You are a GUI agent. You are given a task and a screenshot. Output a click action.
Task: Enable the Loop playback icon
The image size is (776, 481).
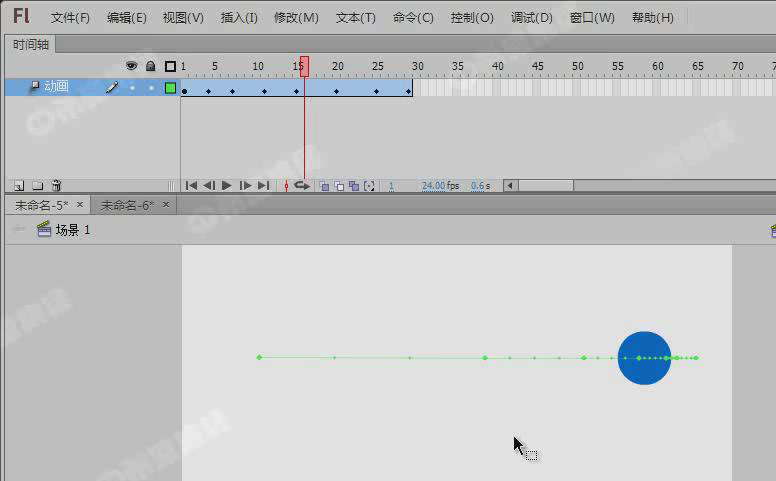301,186
